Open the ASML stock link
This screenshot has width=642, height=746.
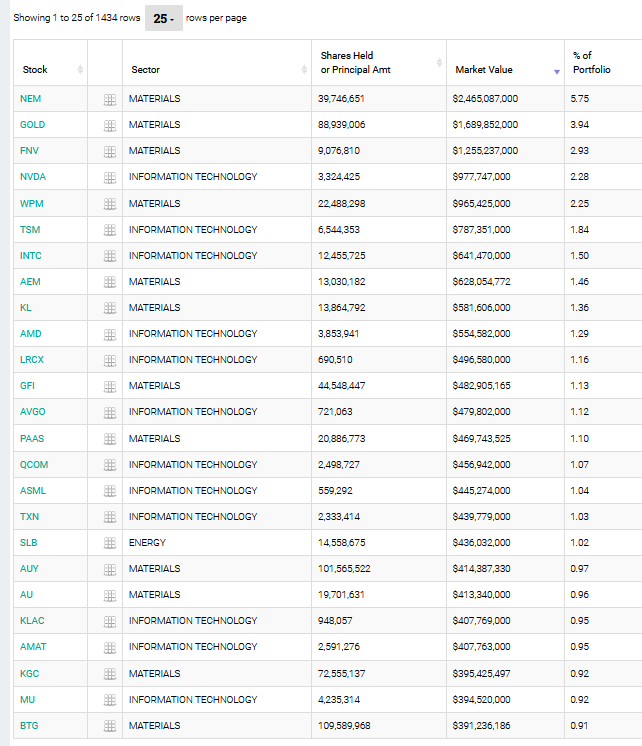(x=33, y=491)
